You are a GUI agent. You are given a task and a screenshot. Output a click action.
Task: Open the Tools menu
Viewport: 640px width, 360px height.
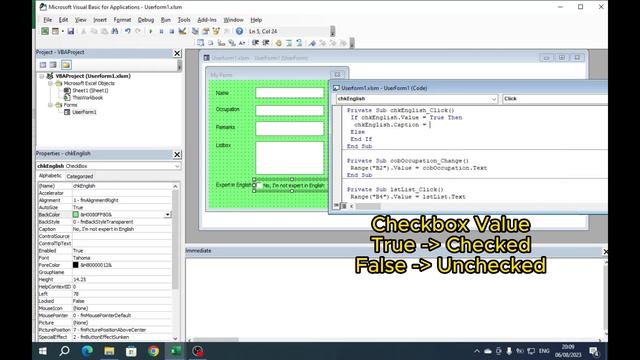(184, 20)
